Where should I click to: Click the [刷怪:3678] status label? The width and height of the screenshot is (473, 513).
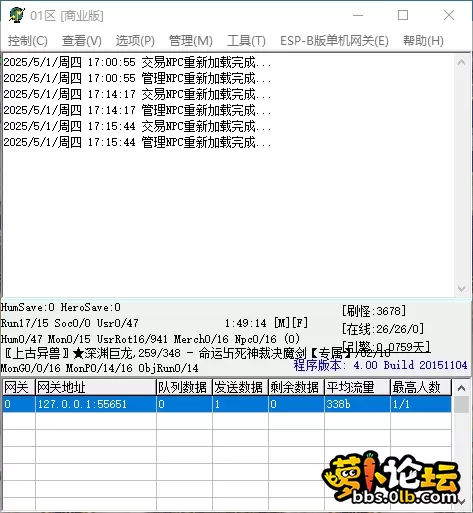(374, 311)
